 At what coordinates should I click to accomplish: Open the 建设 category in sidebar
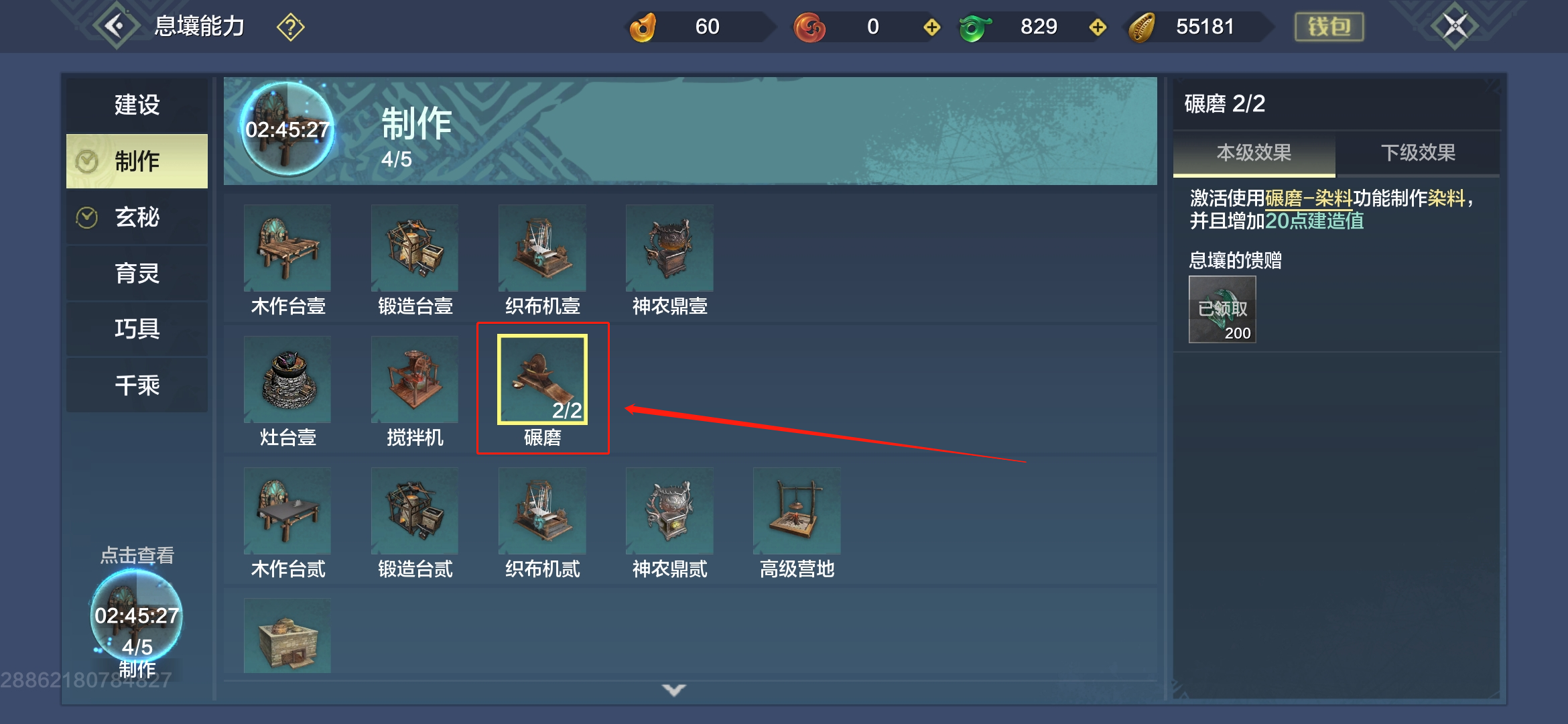(x=137, y=105)
